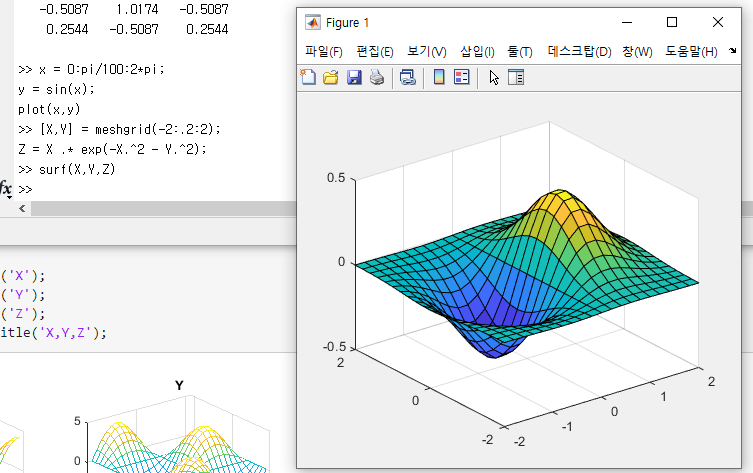
Task: Open the 데스크탑(D) menu
Action: point(579,52)
